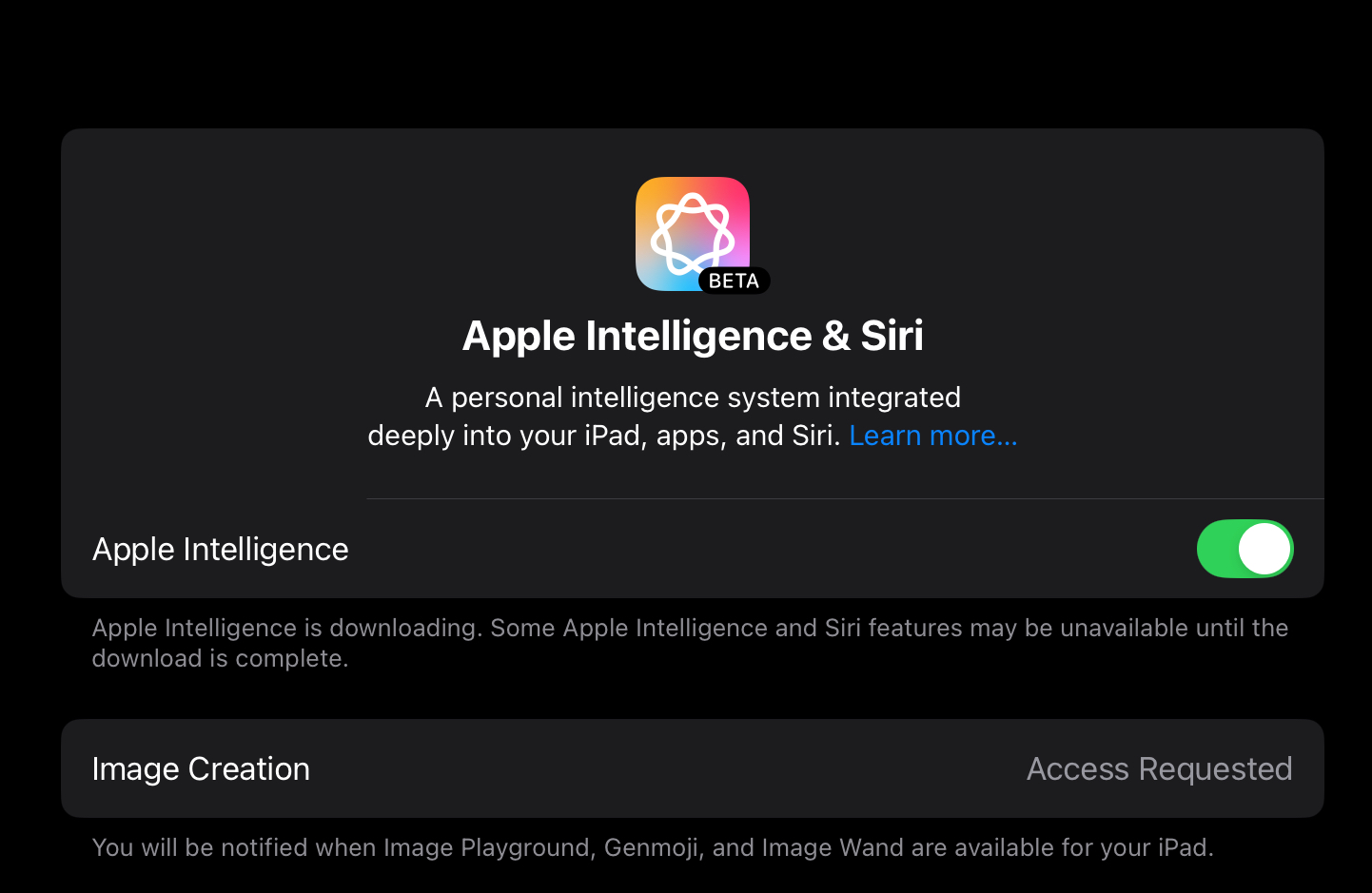The height and width of the screenshot is (893, 1372).
Task: Click the Apple Intelligence app icon
Action: point(693,234)
